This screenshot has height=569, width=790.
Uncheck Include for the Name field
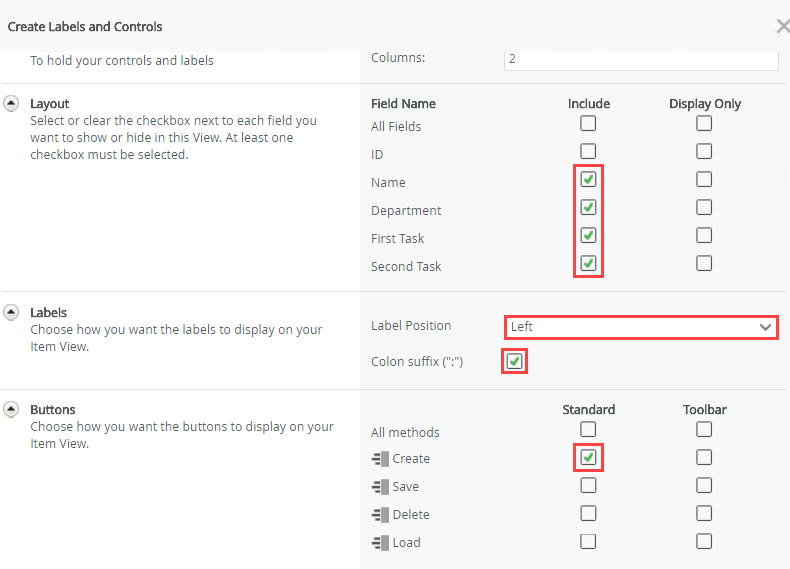pyautogui.click(x=588, y=179)
